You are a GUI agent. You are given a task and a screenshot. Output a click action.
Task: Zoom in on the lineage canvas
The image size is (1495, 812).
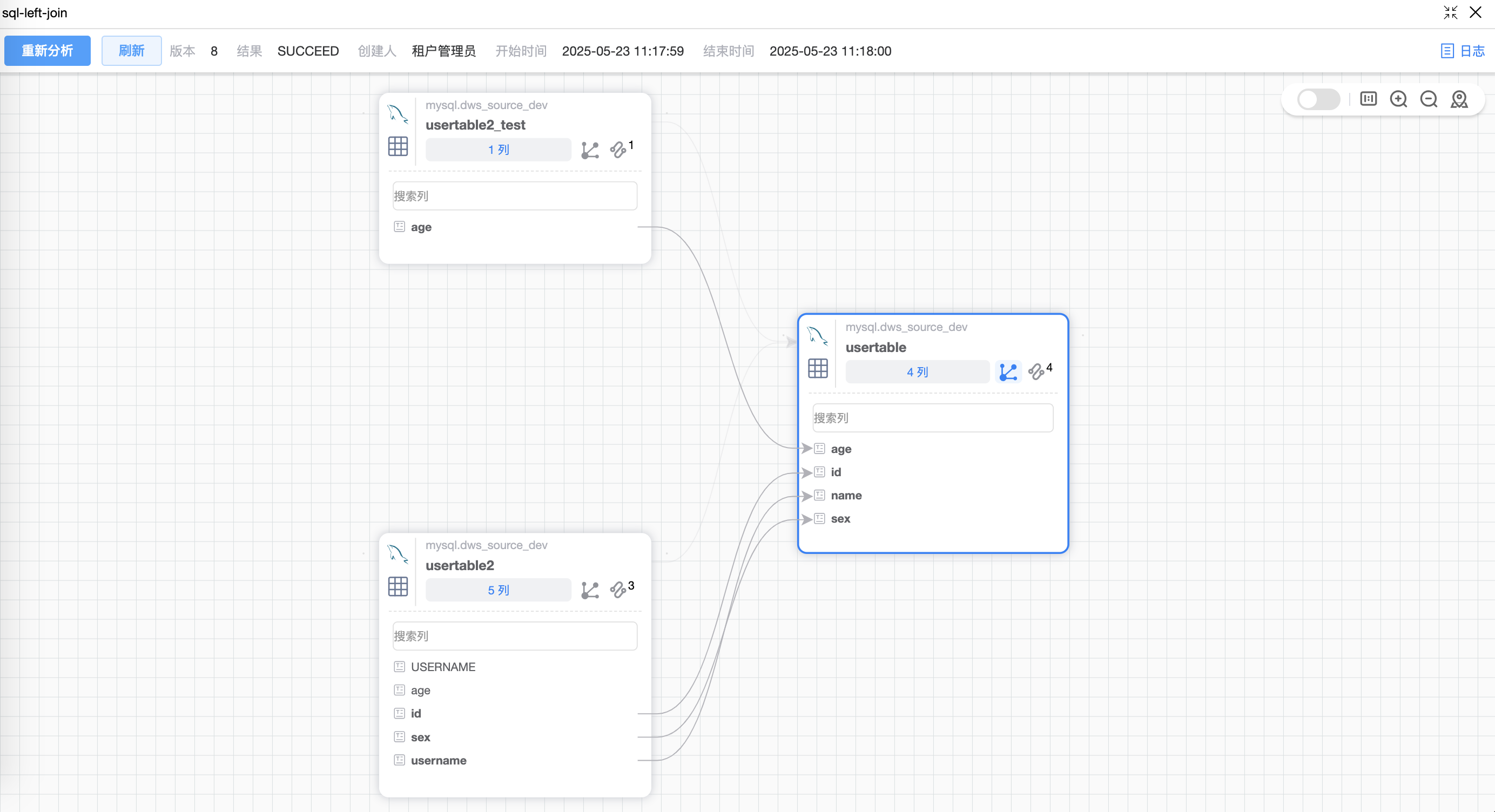[x=1398, y=99]
